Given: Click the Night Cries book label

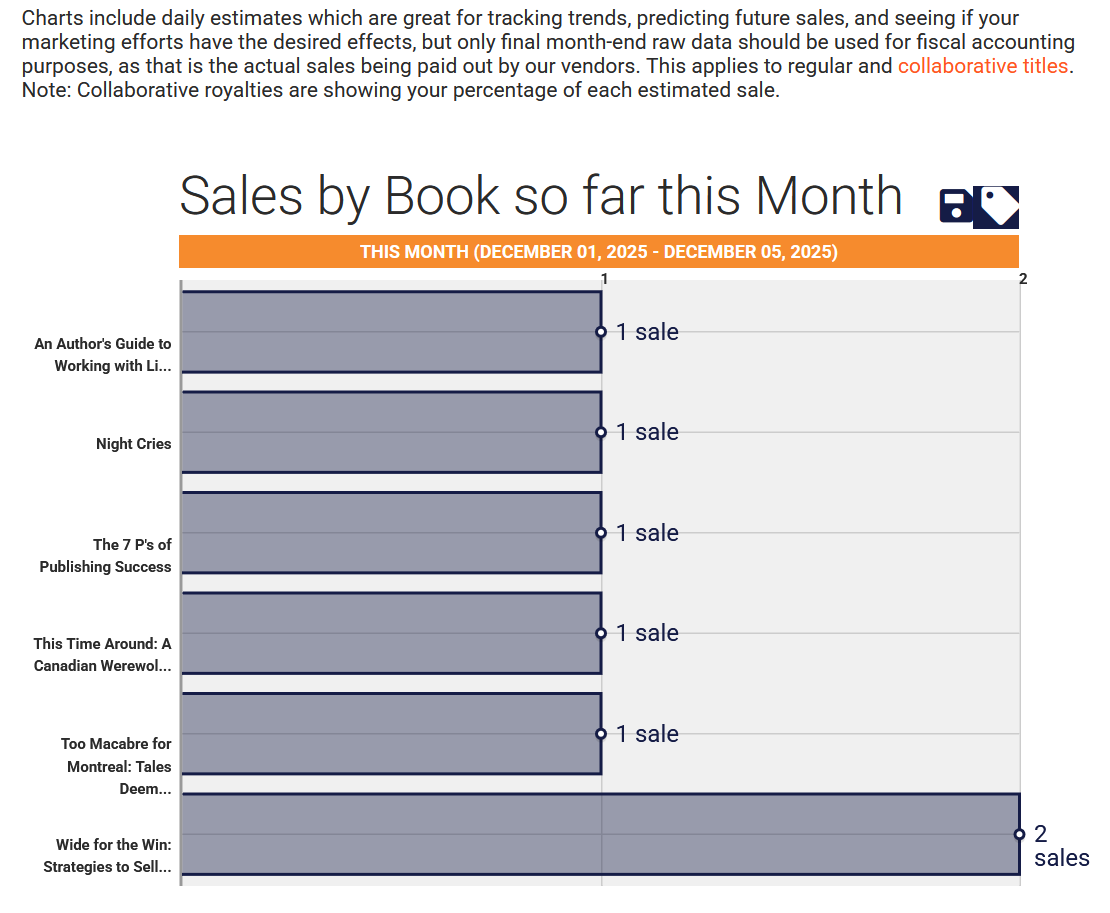Looking at the screenshot, I should coord(134,444).
